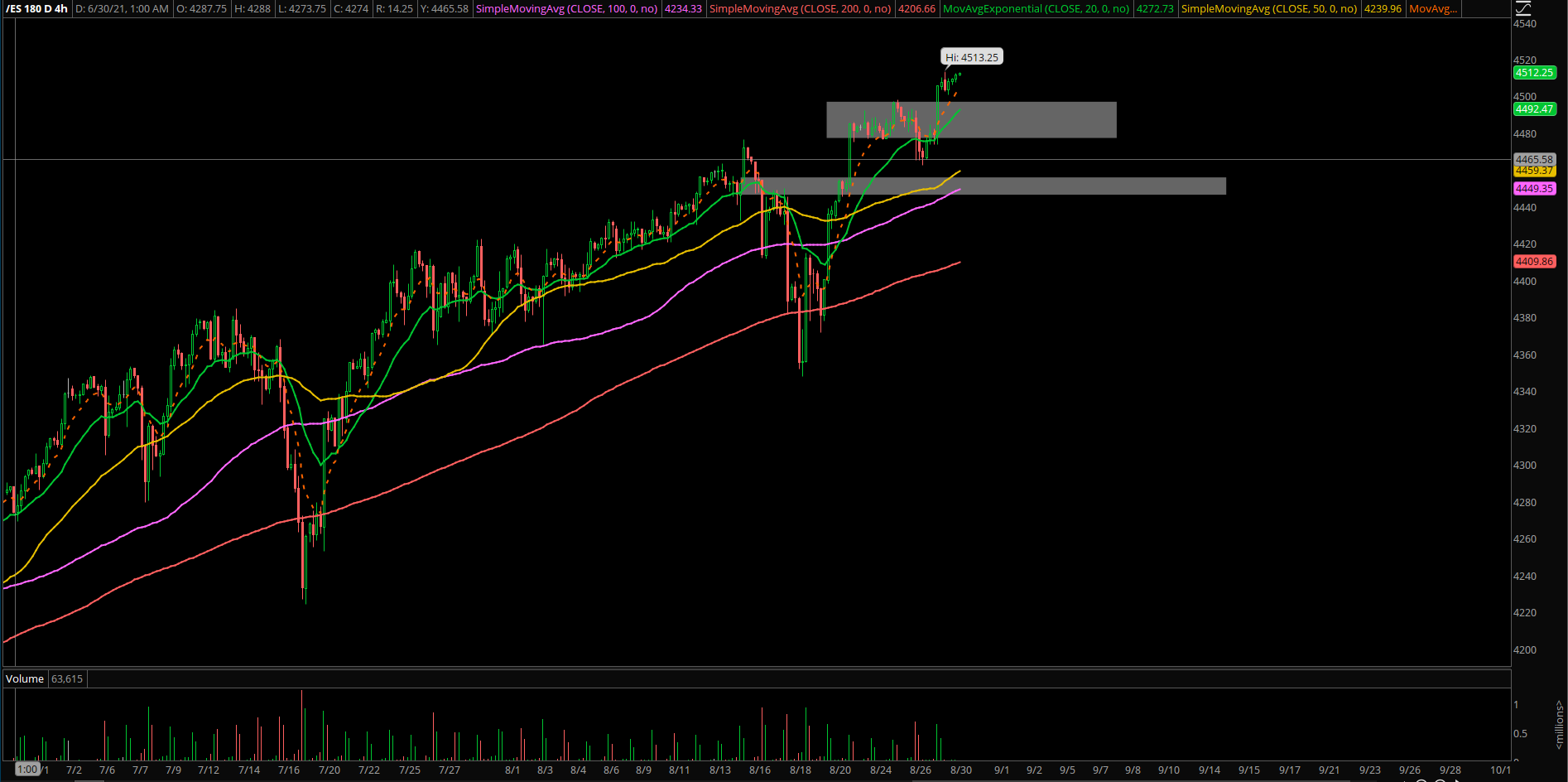The width and height of the screenshot is (1568, 782).
Task: Click the SimpleMovingAvg (CLOSE, 100, 0, no) study label
Action: pos(567,8)
